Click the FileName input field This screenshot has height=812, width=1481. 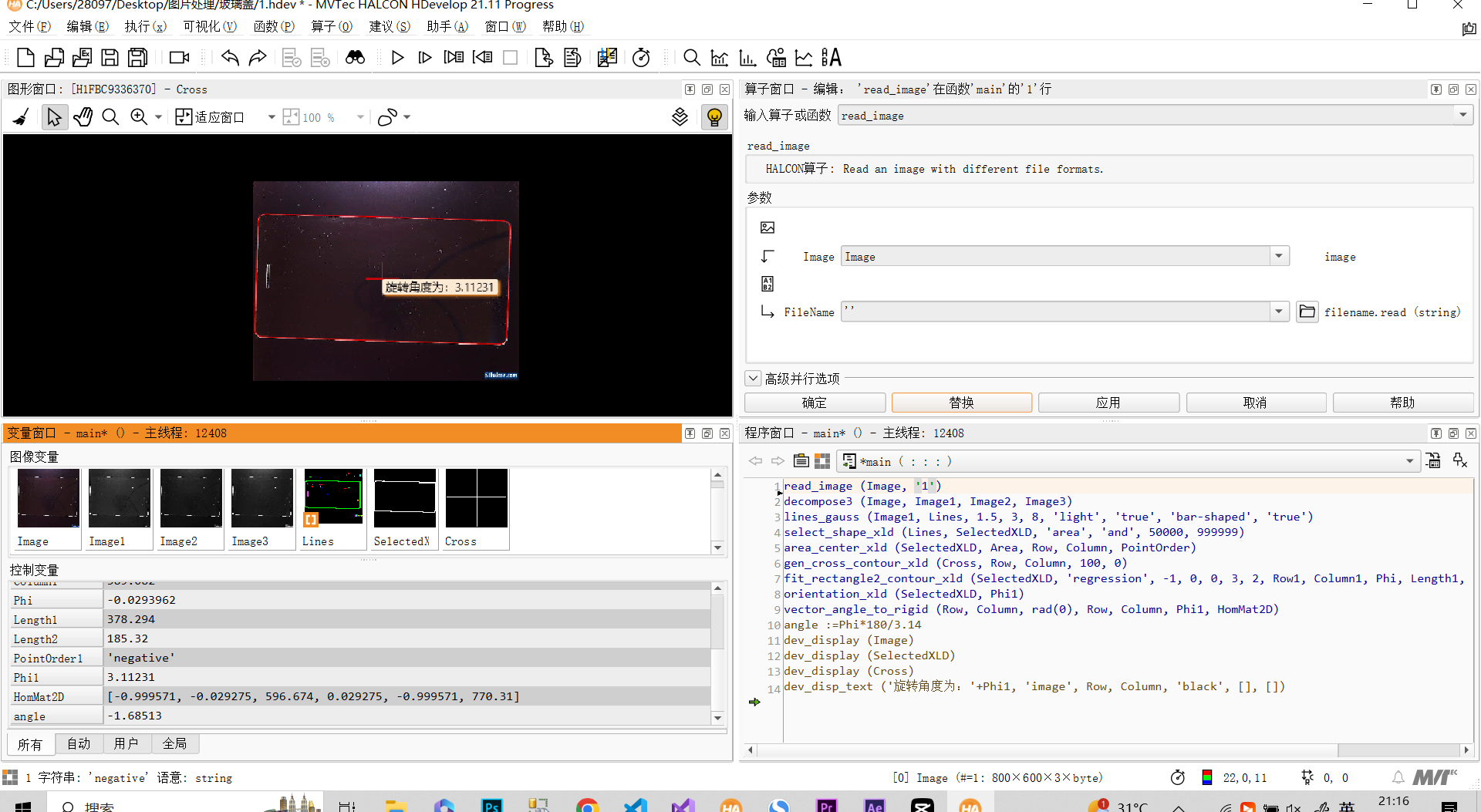pyautogui.click(x=1055, y=312)
